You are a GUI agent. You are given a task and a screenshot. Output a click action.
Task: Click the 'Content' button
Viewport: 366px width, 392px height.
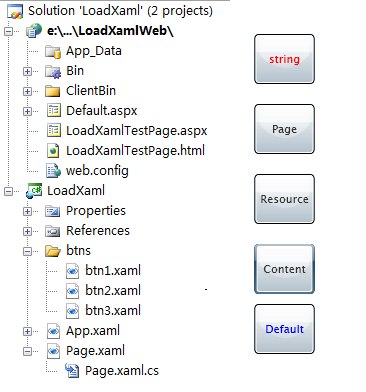pyautogui.click(x=284, y=269)
